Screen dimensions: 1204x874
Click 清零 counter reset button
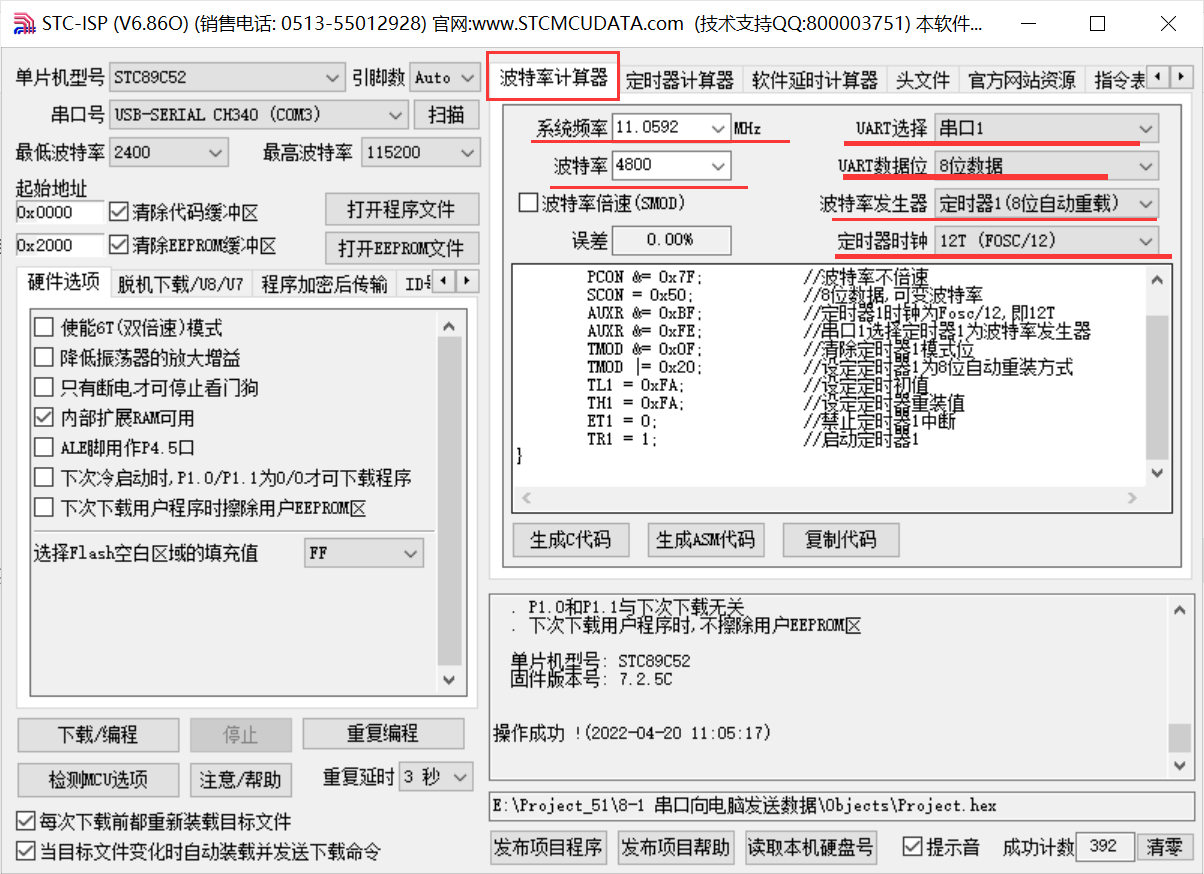(1165, 848)
